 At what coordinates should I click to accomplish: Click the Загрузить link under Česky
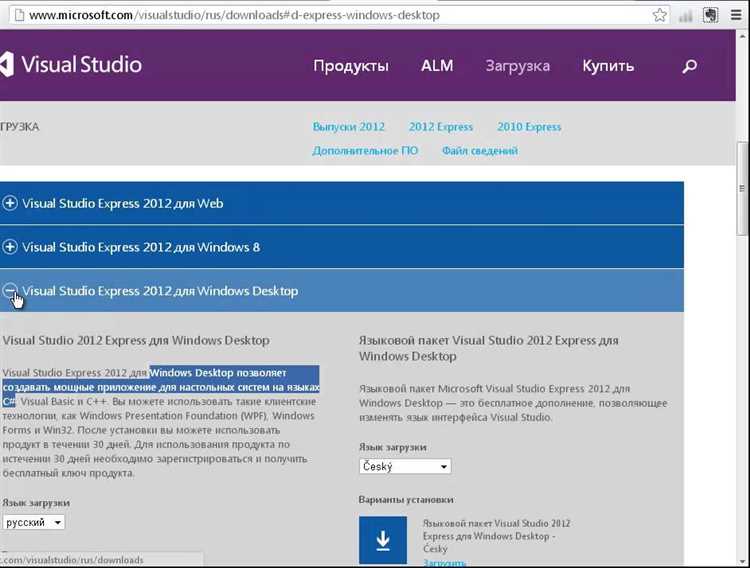coord(444,563)
